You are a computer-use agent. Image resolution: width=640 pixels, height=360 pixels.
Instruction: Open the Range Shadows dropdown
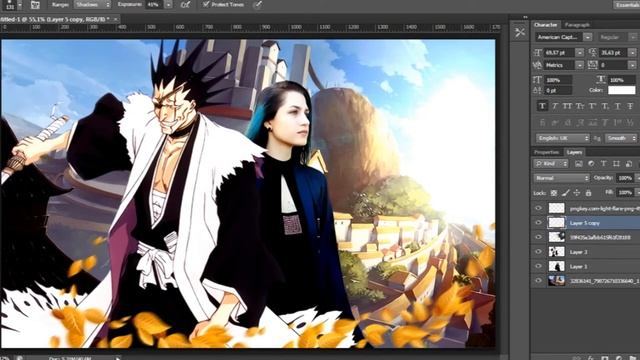(x=93, y=4)
